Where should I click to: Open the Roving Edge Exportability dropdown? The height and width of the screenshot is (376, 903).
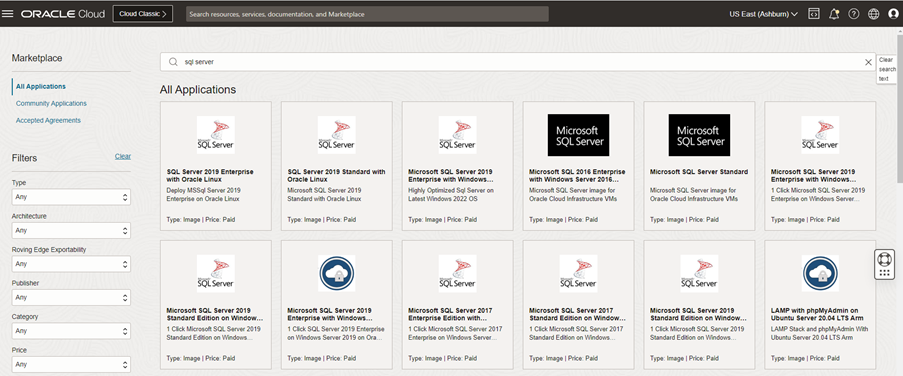click(x=71, y=264)
